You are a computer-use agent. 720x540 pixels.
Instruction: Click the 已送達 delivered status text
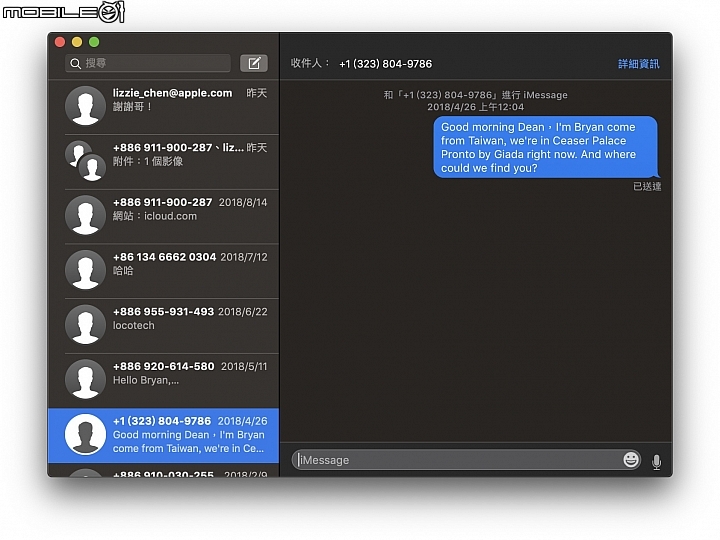click(647, 186)
